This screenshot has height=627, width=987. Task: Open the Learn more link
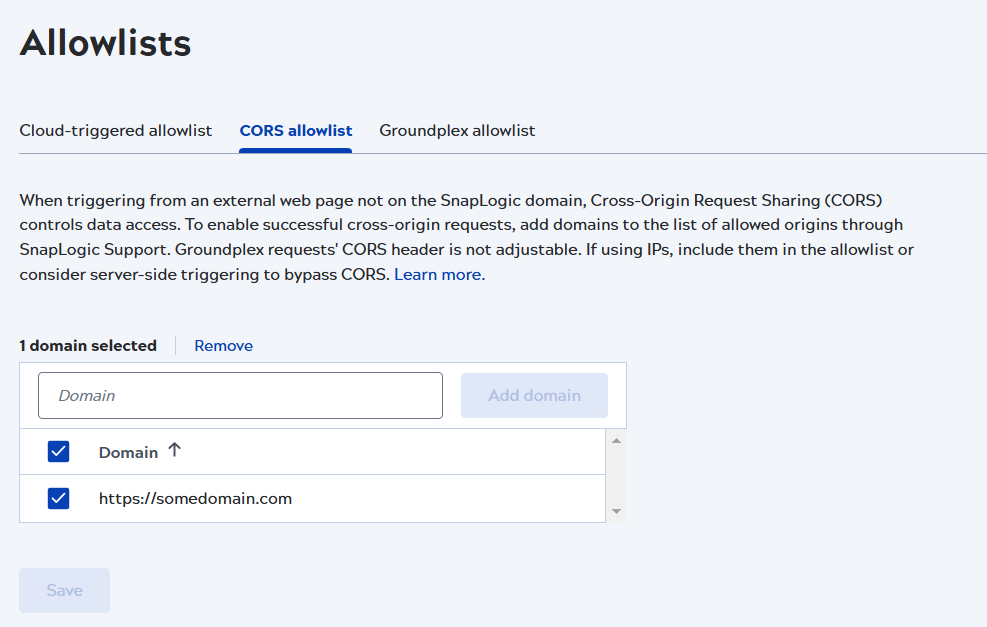(438, 273)
